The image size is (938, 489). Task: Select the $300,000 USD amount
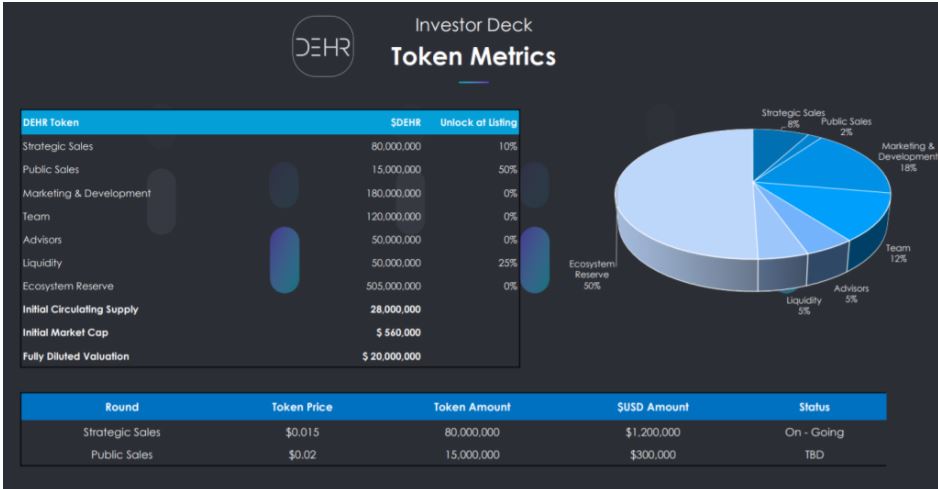click(x=653, y=455)
